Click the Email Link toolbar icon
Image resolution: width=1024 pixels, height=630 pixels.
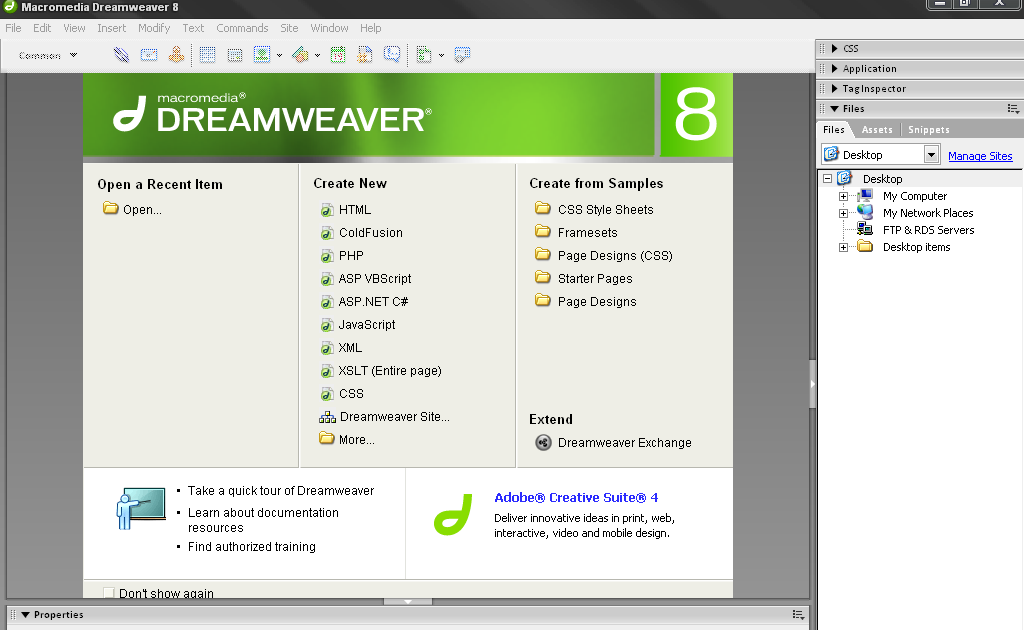pyautogui.click(x=148, y=54)
